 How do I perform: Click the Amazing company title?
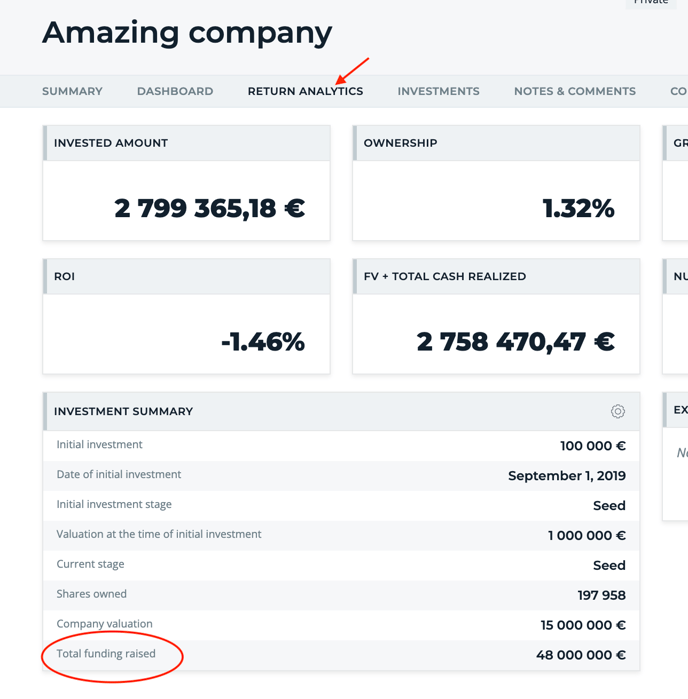point(187,33)
